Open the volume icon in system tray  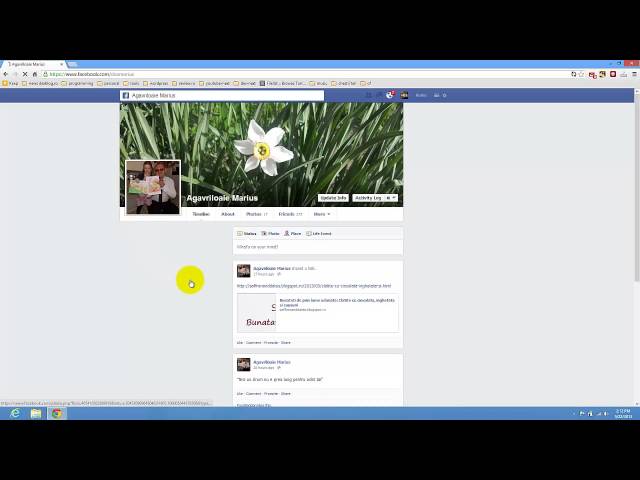pyautogui.click(x=606, y=413)
